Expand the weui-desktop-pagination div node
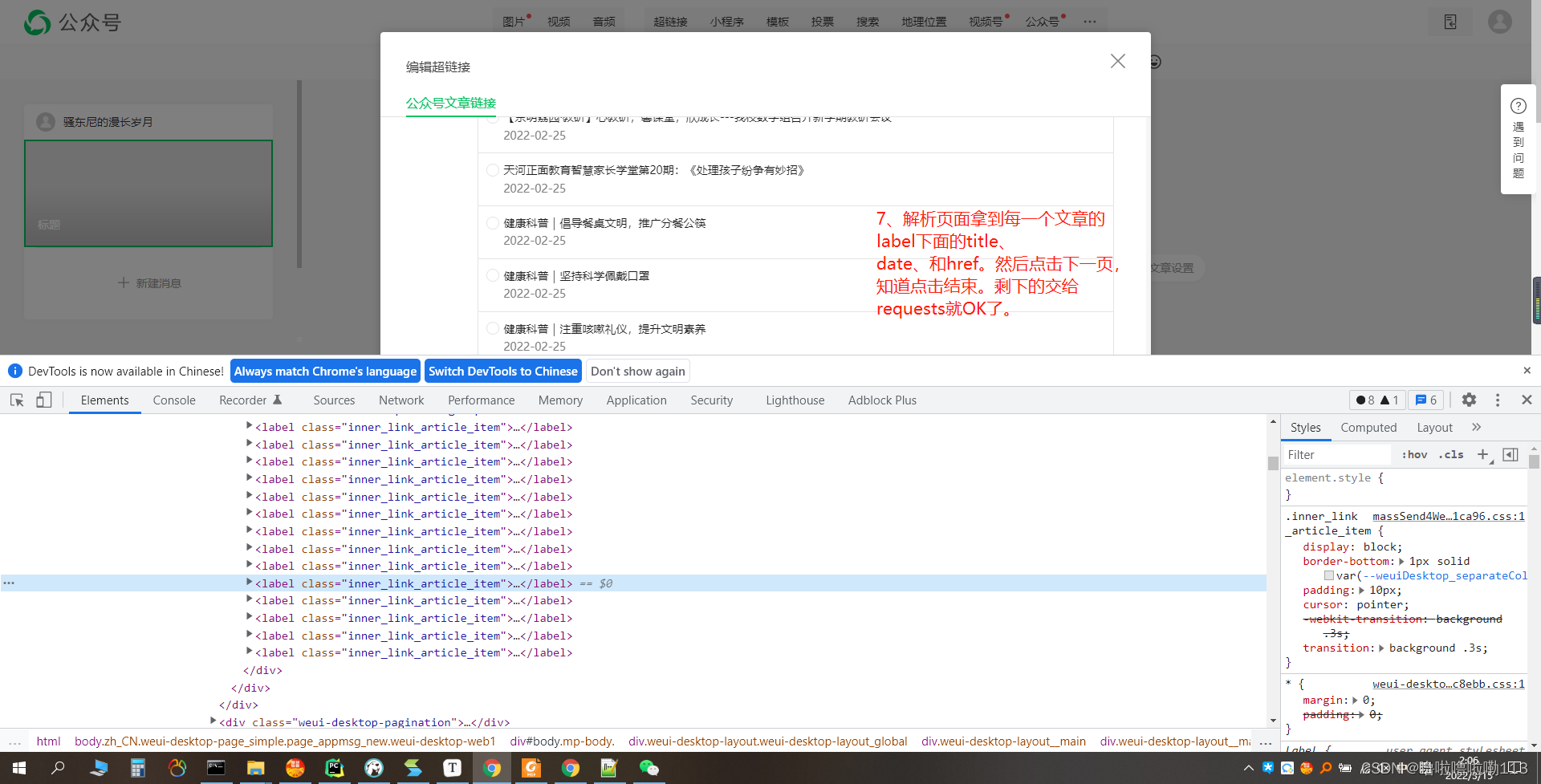 [213, 721]
